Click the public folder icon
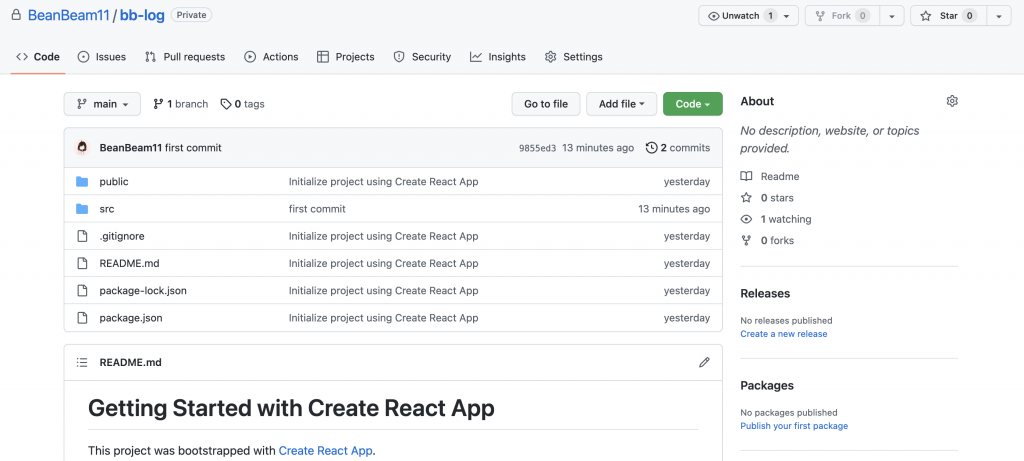1024x461 pixels. point(82,182)
